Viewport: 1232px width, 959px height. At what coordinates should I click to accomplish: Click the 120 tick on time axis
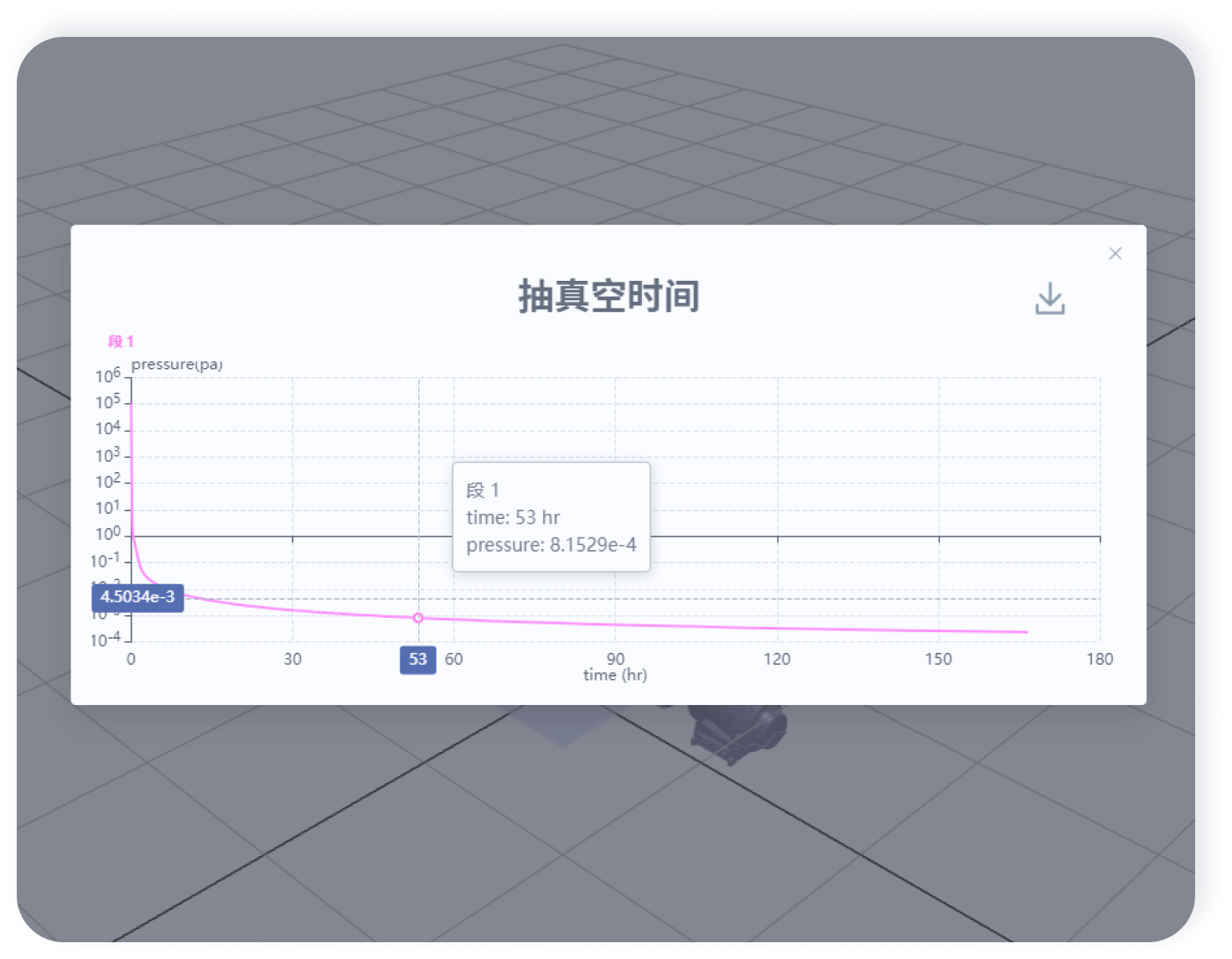point(777,659)
